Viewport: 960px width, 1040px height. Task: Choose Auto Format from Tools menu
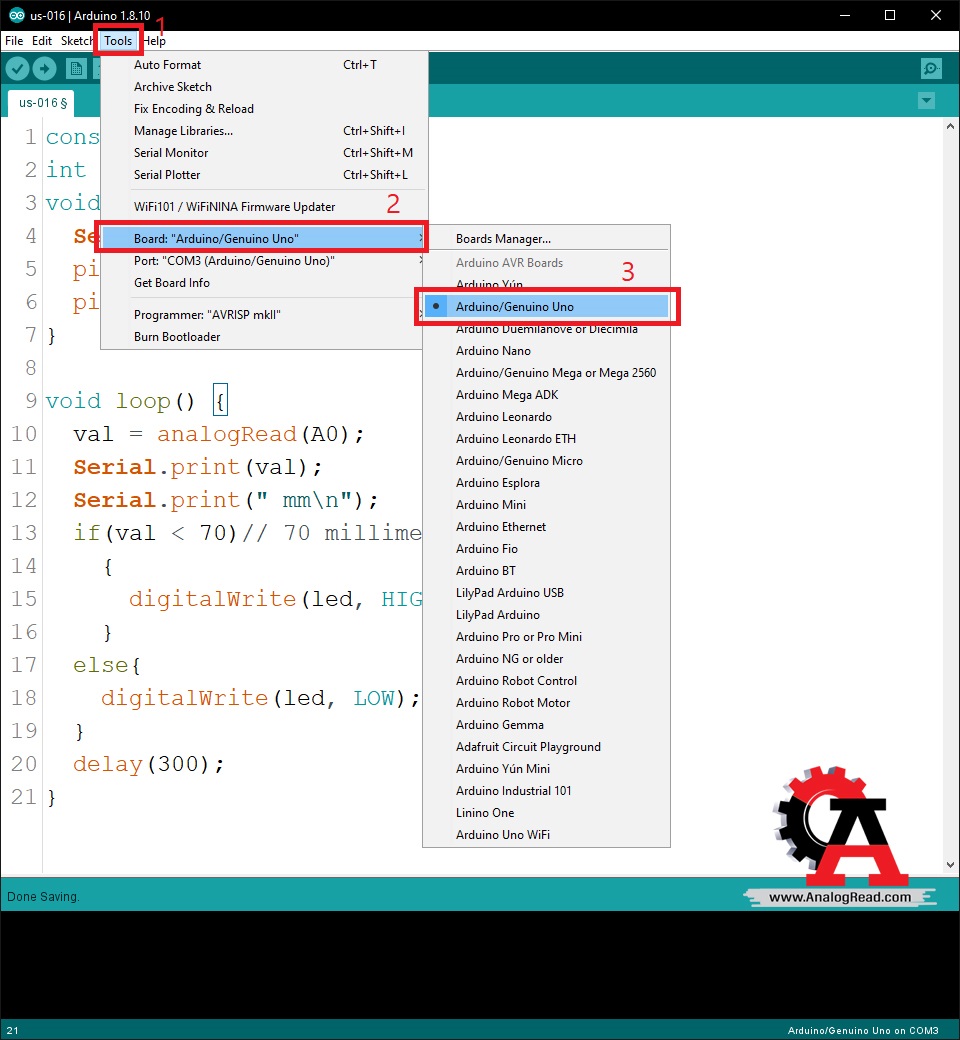(263, 64)
